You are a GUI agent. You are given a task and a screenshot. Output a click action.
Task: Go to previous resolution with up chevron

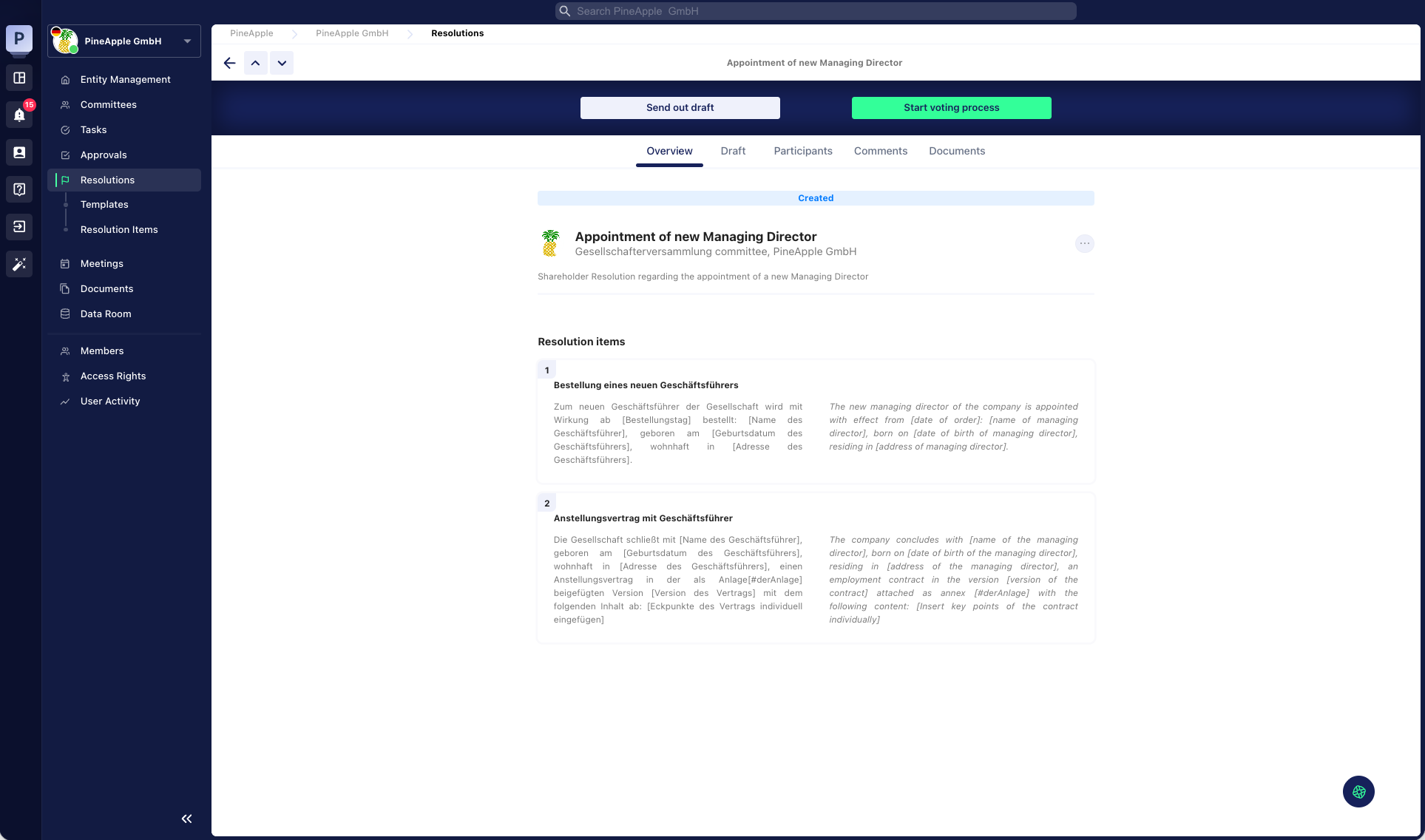255,63
